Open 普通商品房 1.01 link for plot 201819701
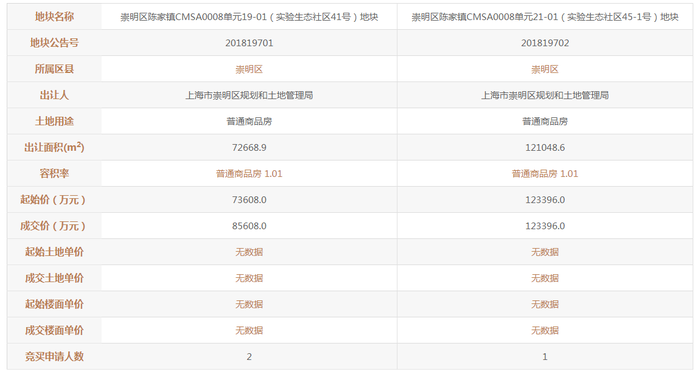The image size is (700, 380). pyautogui.click(x=249, y=174)
